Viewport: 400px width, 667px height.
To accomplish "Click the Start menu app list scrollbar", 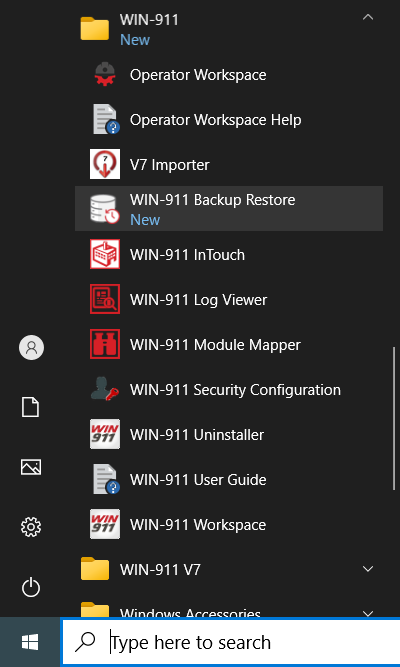I will tap(394, 419).
